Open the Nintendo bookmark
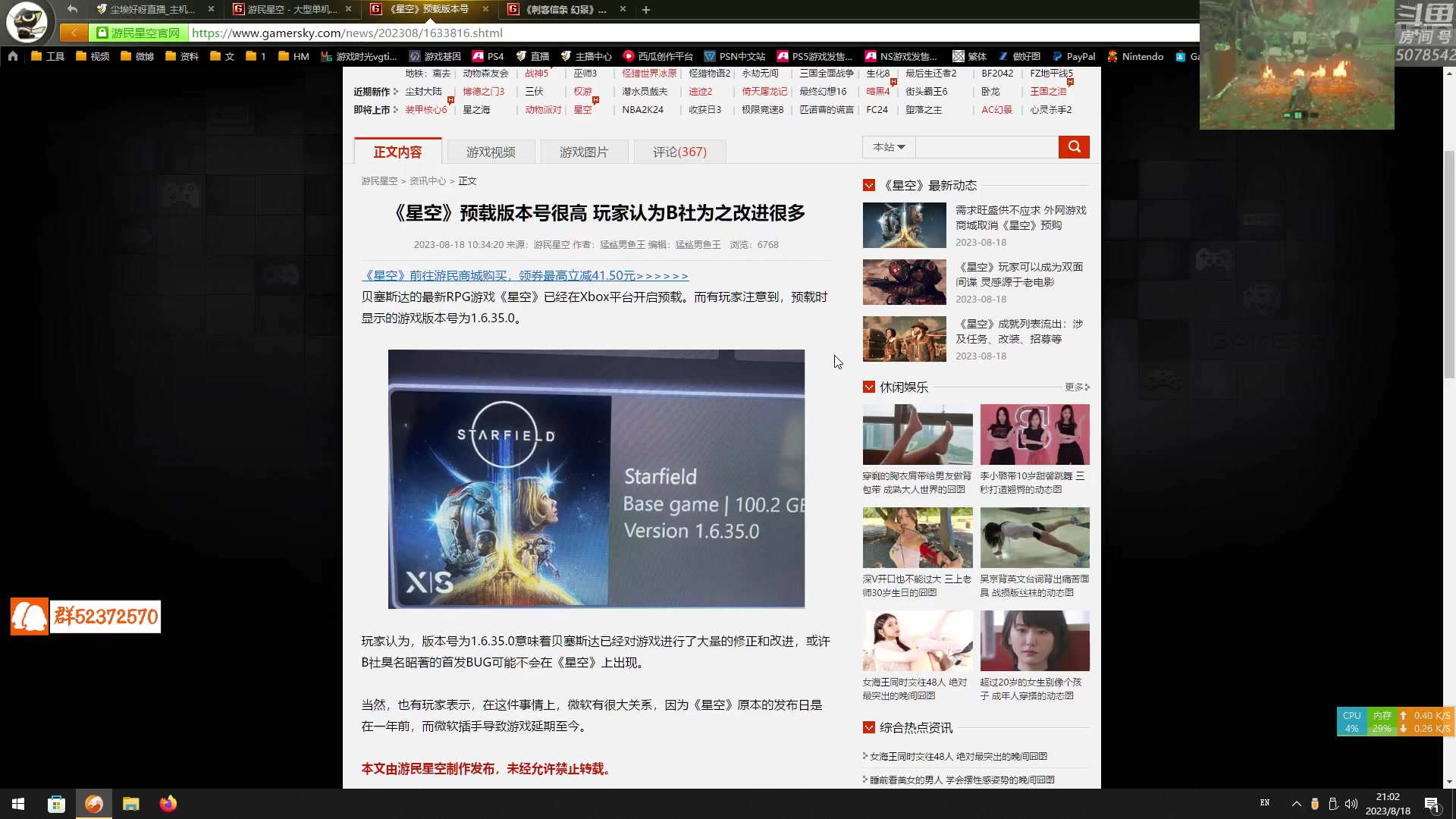This screenshot has width=1456, height=819. click(1135, 56)
